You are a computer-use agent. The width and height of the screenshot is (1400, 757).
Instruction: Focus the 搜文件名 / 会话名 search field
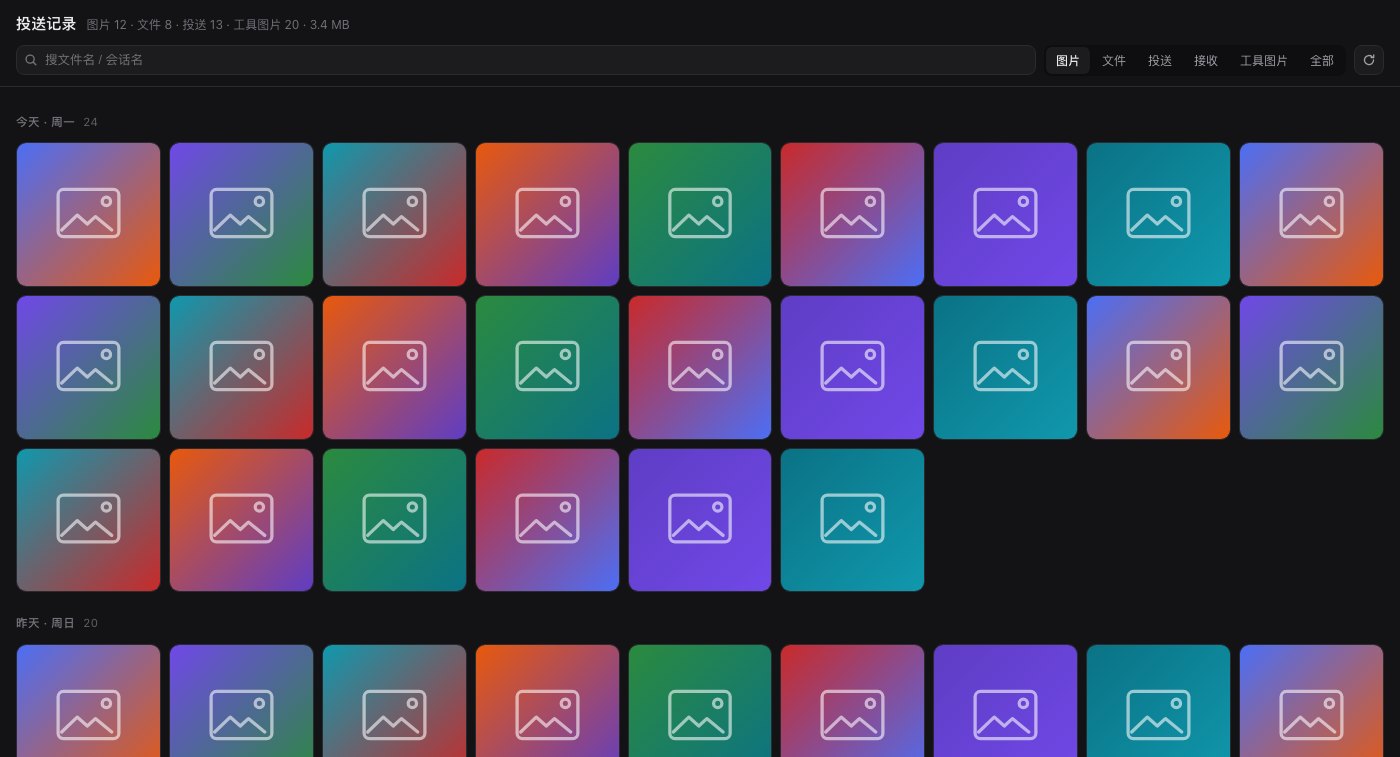pos(525,60)
